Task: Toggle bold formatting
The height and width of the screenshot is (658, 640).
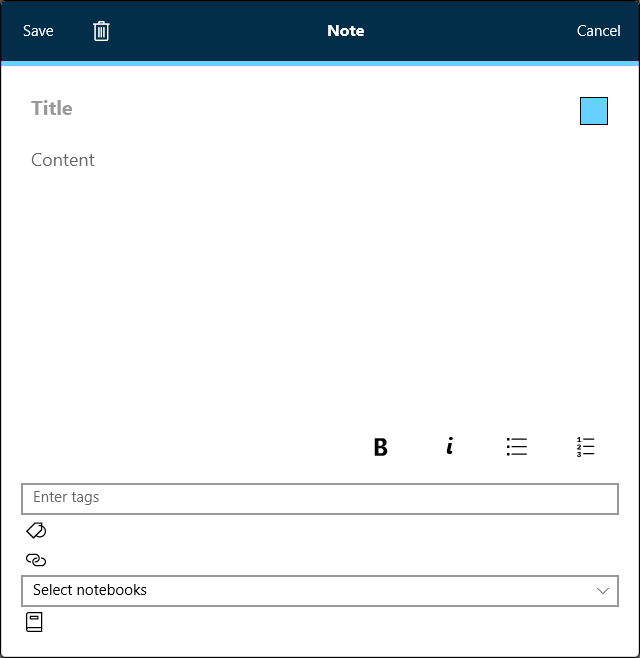Action: [380, 447]
